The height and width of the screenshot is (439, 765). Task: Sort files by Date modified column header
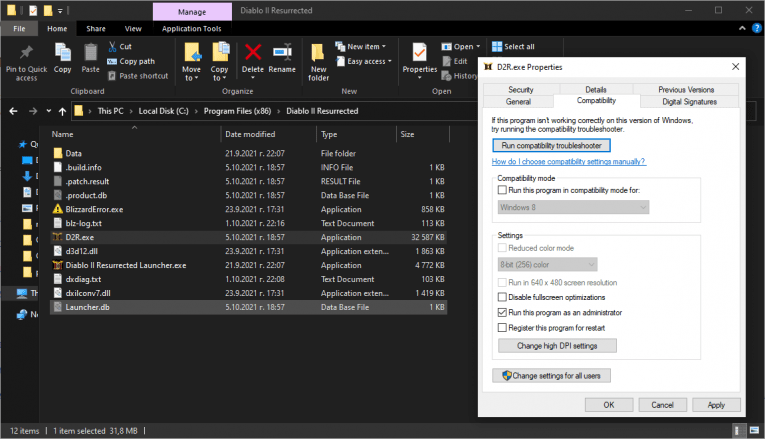point(250,133)
